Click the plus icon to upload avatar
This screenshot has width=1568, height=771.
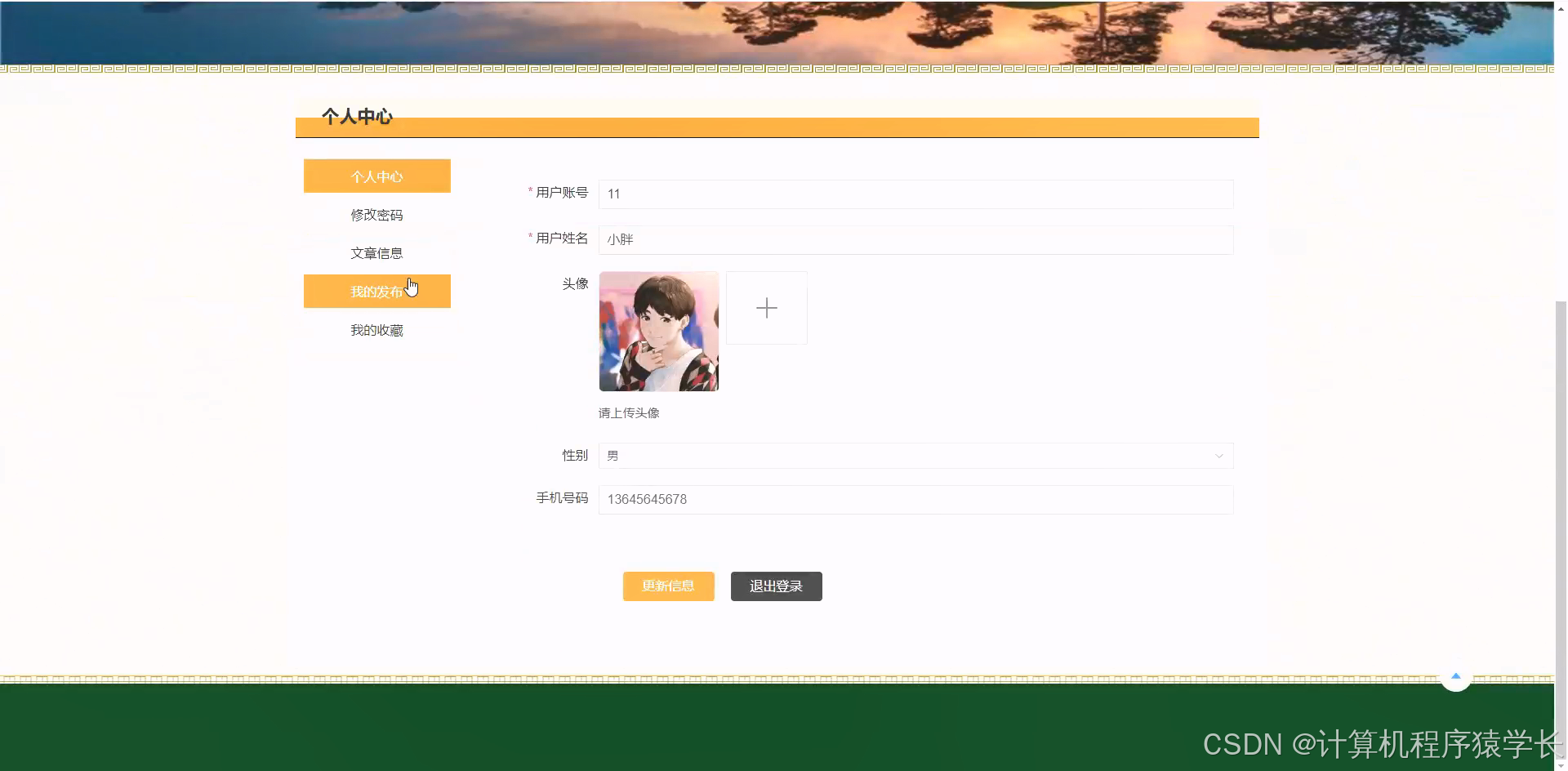pyautogui.click(x=765, y=308)
